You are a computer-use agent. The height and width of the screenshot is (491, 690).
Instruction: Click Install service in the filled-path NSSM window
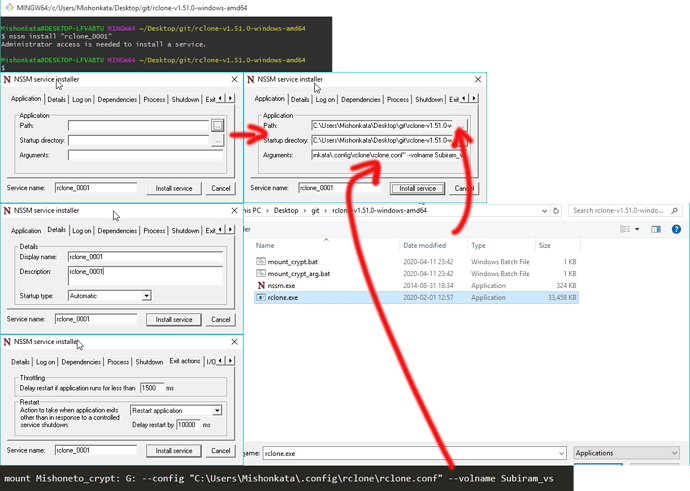(417, 188)
